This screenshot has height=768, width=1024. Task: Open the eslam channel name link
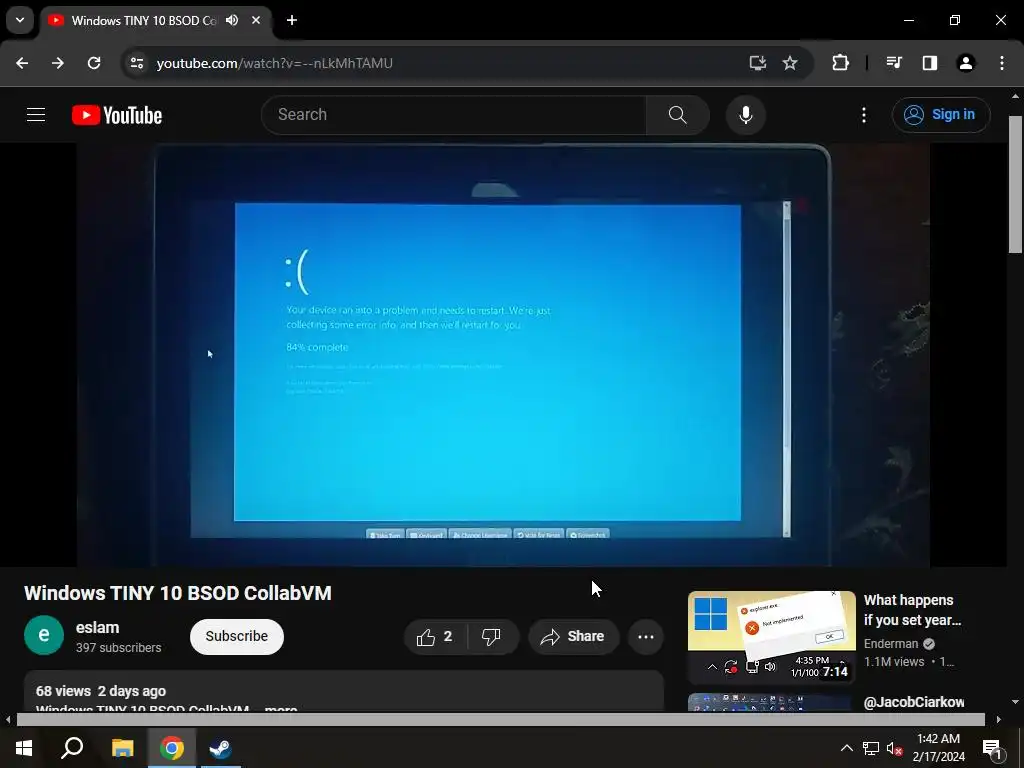97,628
